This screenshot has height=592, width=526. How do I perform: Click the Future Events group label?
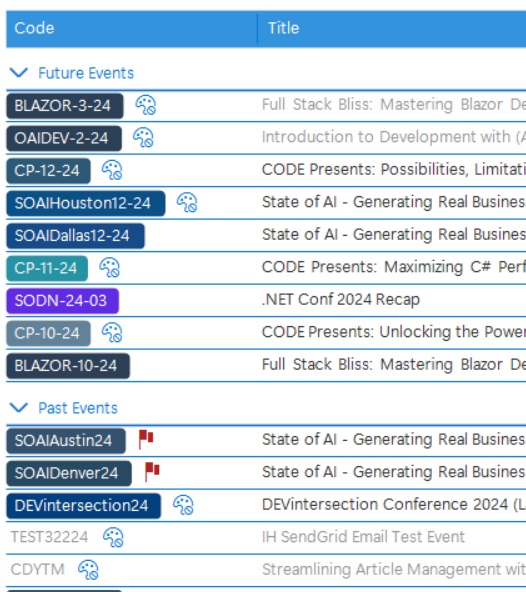point(86,73)
